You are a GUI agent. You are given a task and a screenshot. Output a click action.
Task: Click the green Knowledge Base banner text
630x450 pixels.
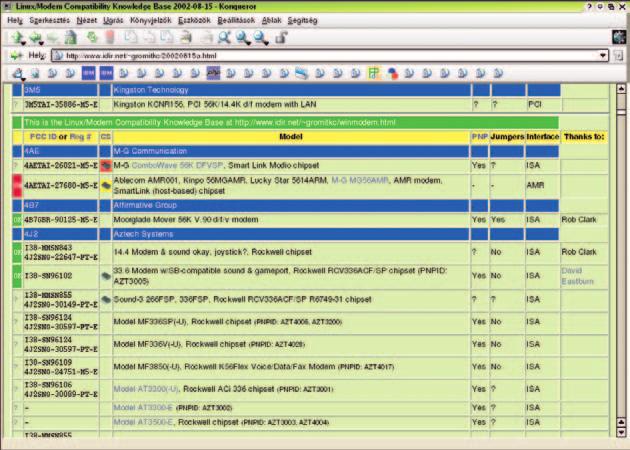point(210,122)
